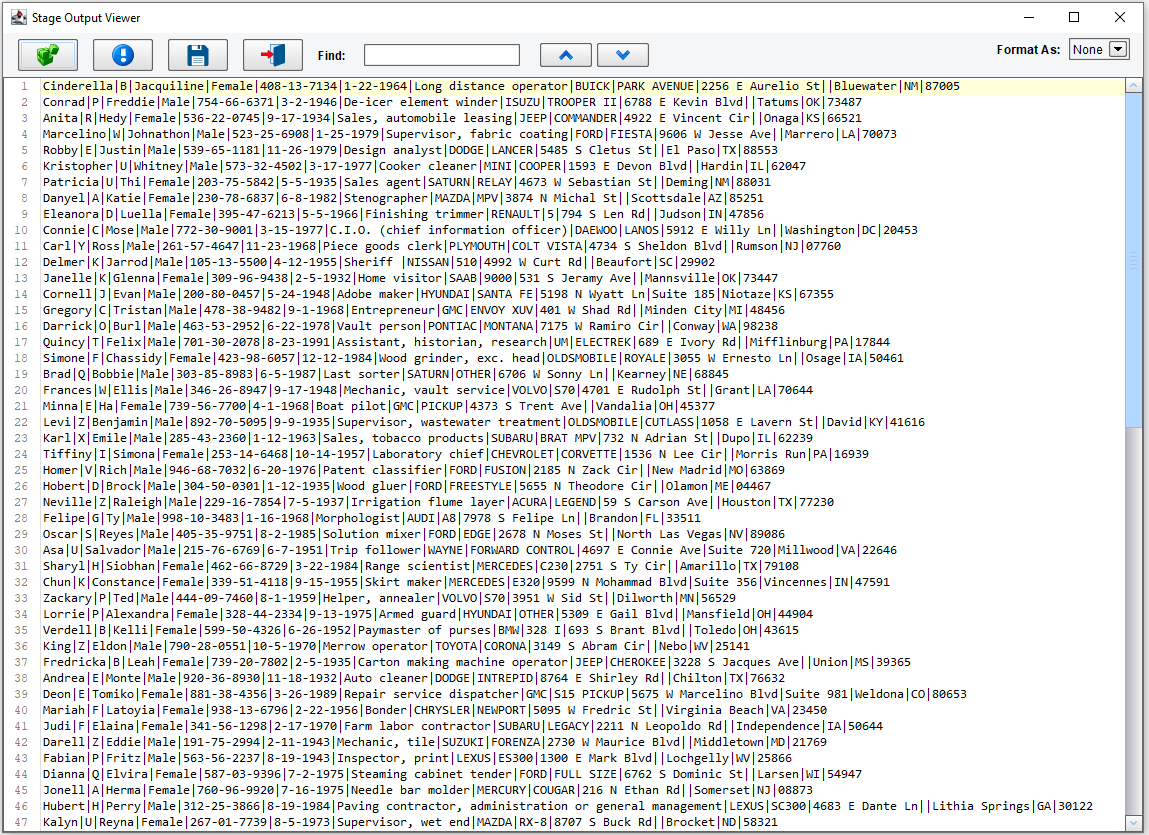Open the Format As dropdown
The height and width of the screenshot is (835, 1149).
(x=1098, y=49)
